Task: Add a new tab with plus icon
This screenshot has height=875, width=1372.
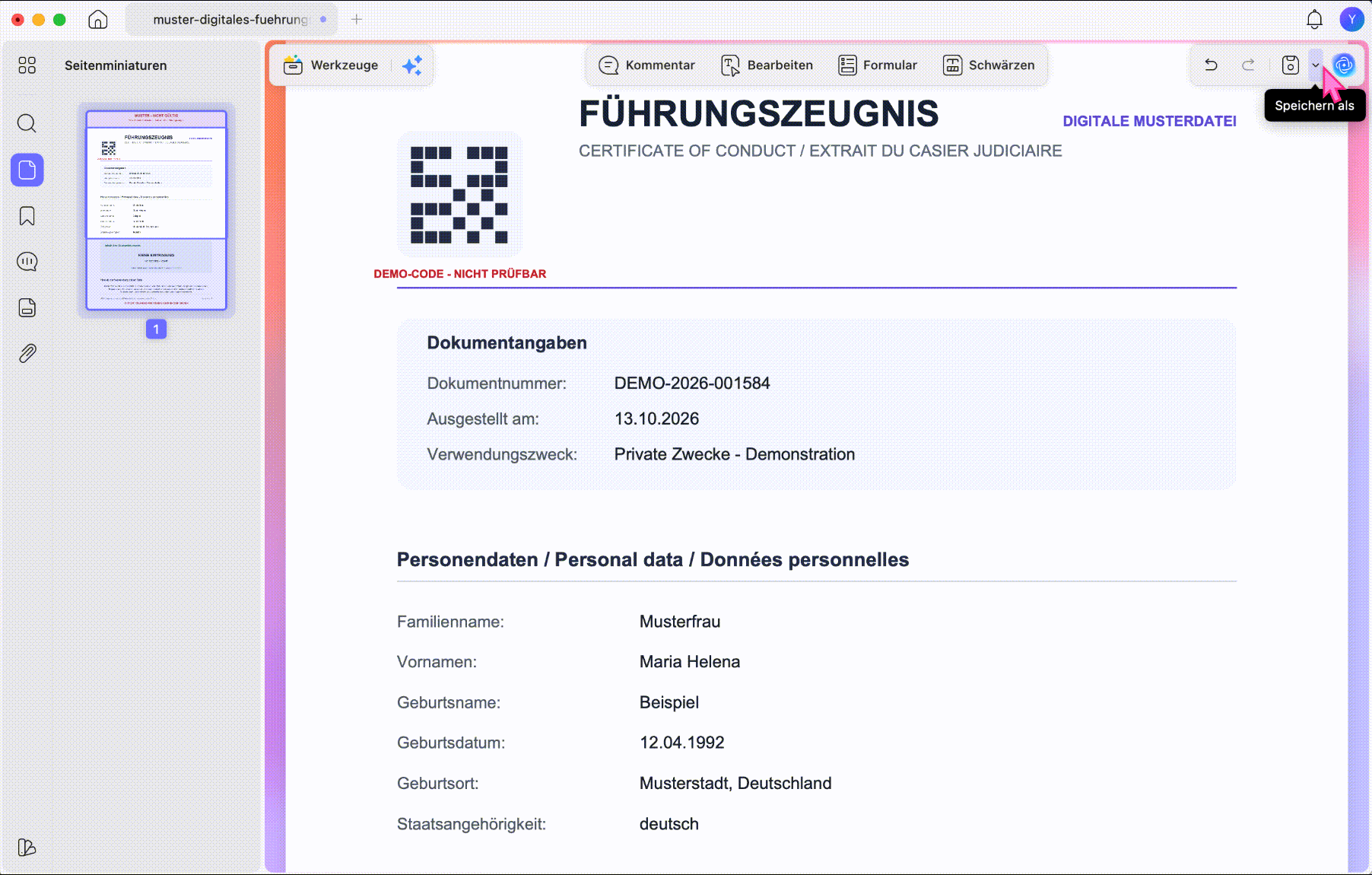Action: point(357,19)
